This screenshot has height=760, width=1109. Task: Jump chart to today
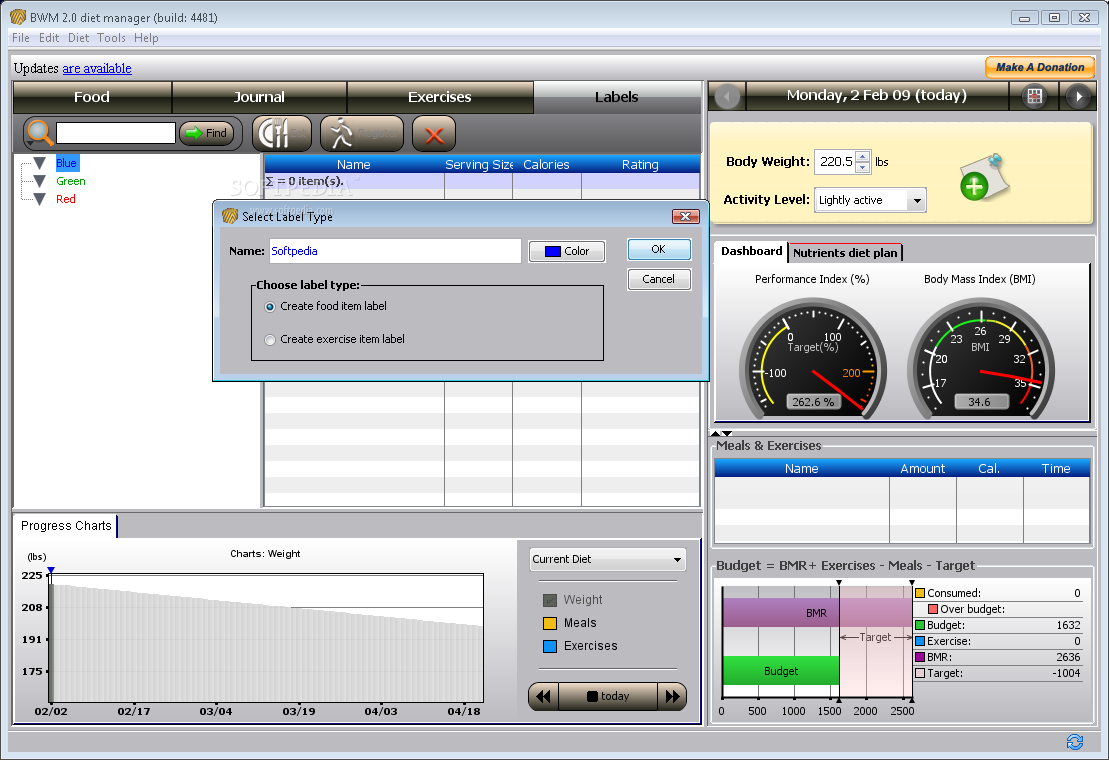pos(608,696)
